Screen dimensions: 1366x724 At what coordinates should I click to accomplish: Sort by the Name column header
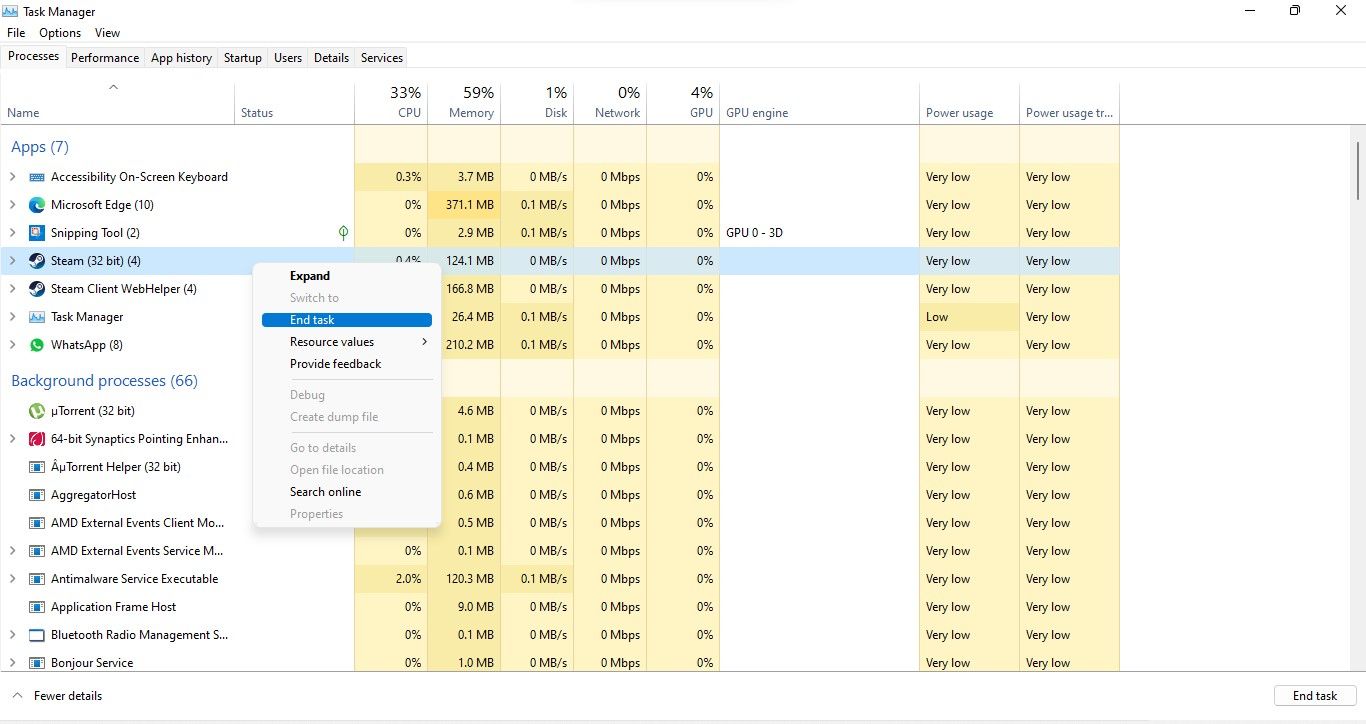pyautogui.click(x=118, y=102)
